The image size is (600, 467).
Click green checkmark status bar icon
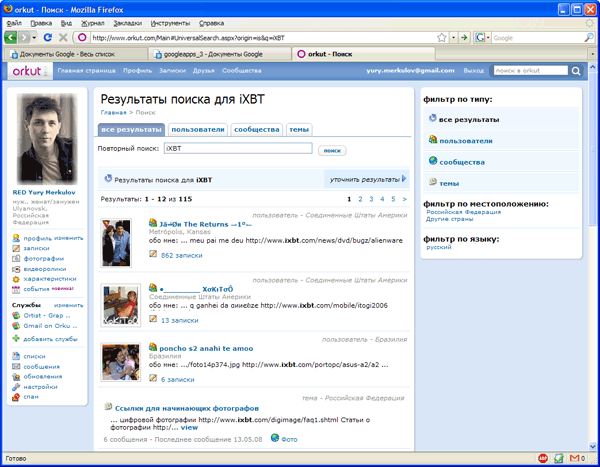click(559, 458)
